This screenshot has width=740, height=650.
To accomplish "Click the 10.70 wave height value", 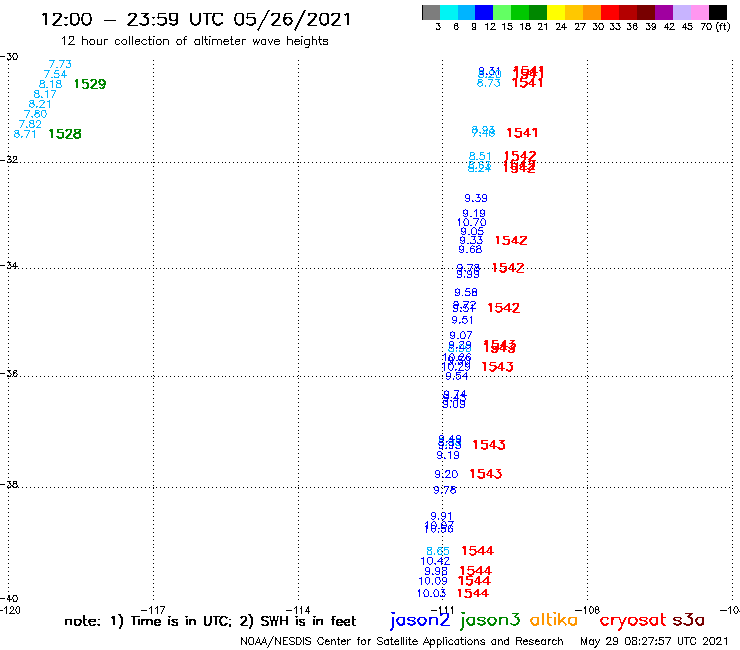I will tap(471, 222).
